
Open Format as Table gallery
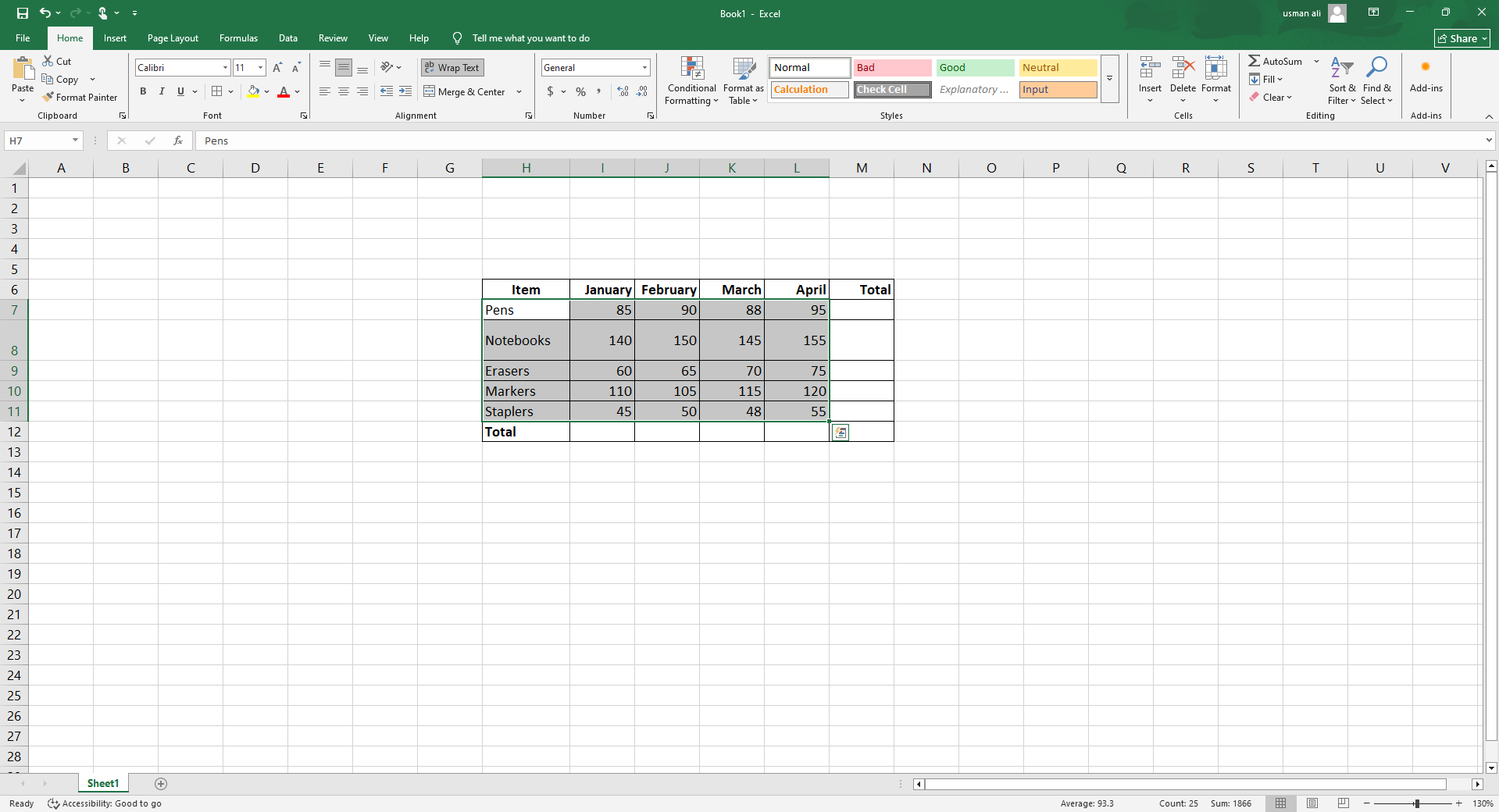pos(744,80)
